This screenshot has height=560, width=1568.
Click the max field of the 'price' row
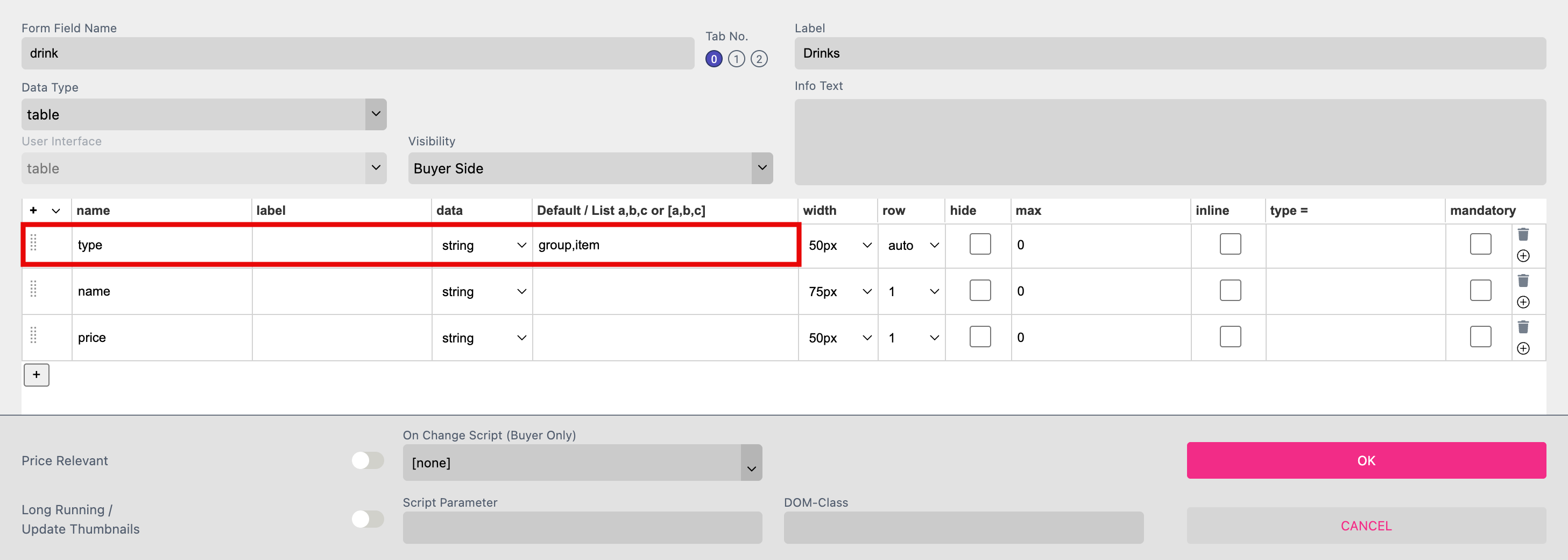point(1101,338)
